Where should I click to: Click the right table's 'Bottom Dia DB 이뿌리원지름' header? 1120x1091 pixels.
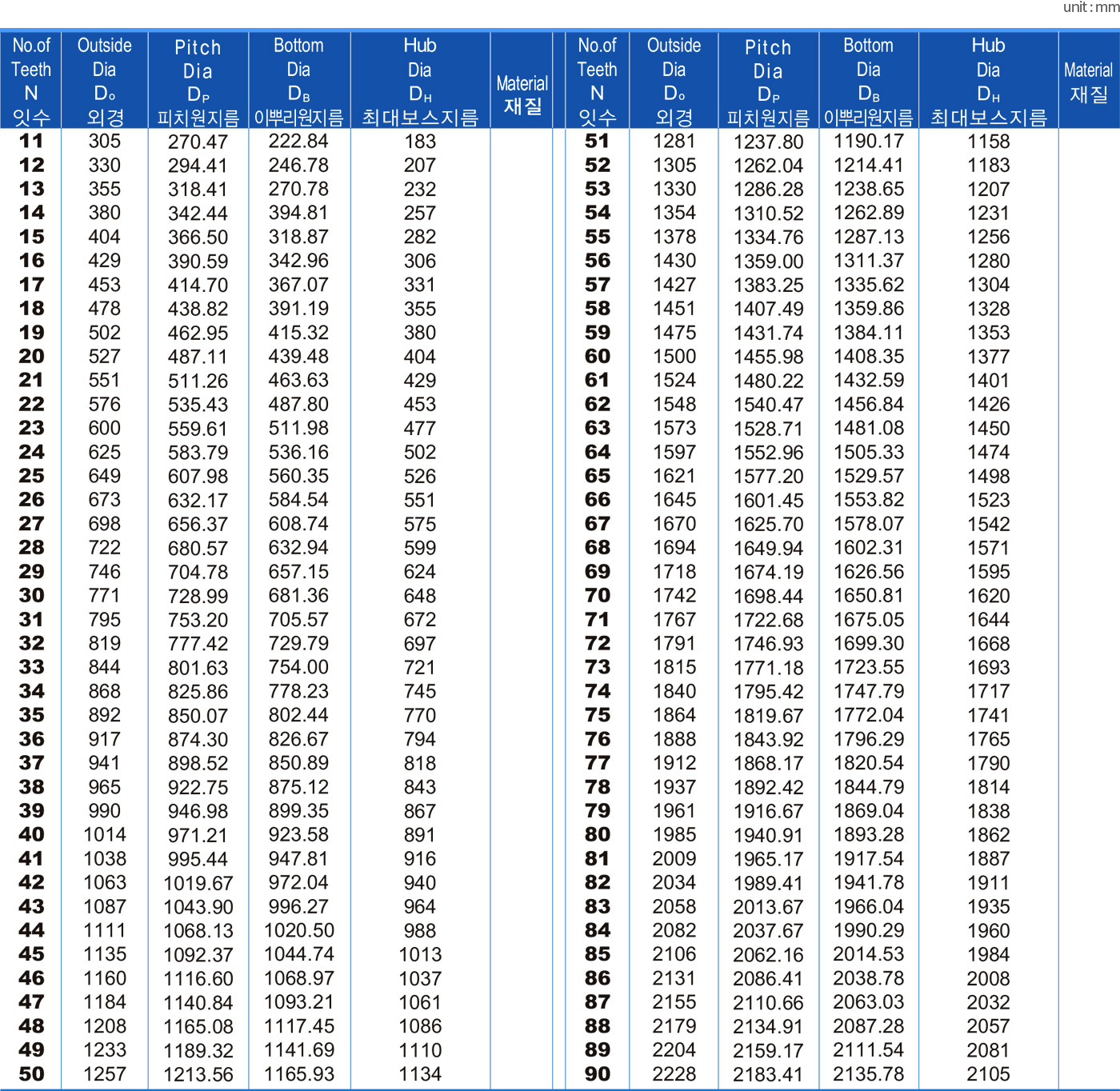[x=869, y=81]
